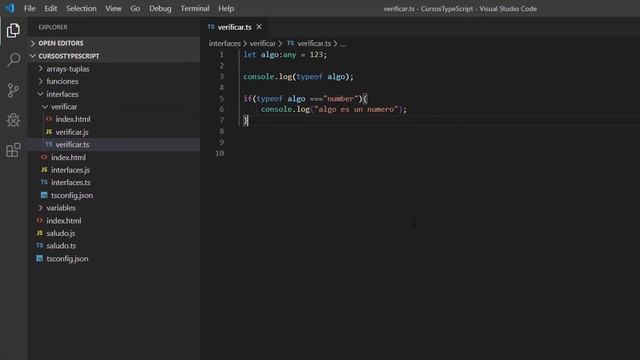The height and width of the screenshot is (360, 640).
Task: Close the verificar.ts editor tab
Action: (259, 27)
